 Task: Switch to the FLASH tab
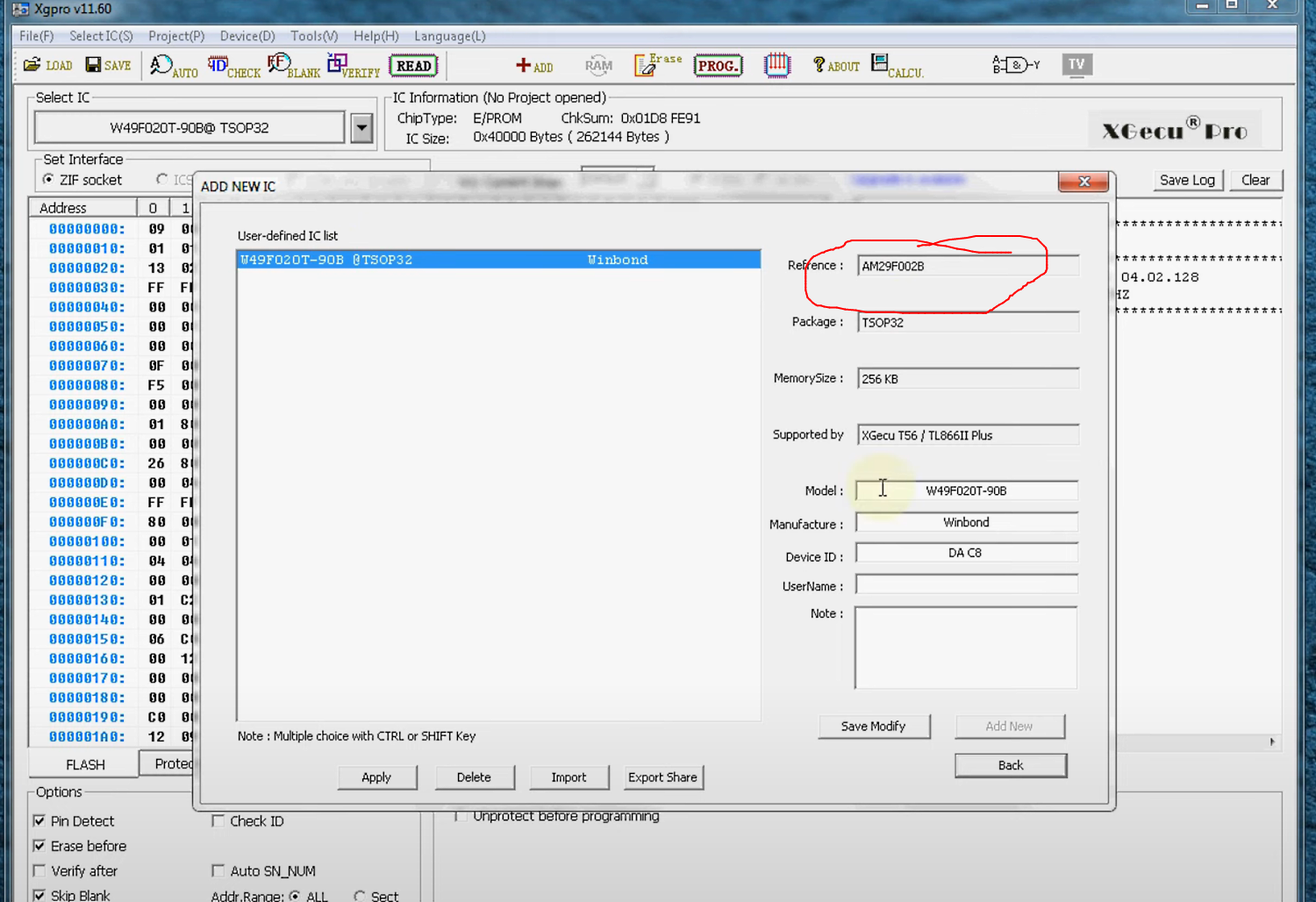pyautogui.click(x=85, y=764)
